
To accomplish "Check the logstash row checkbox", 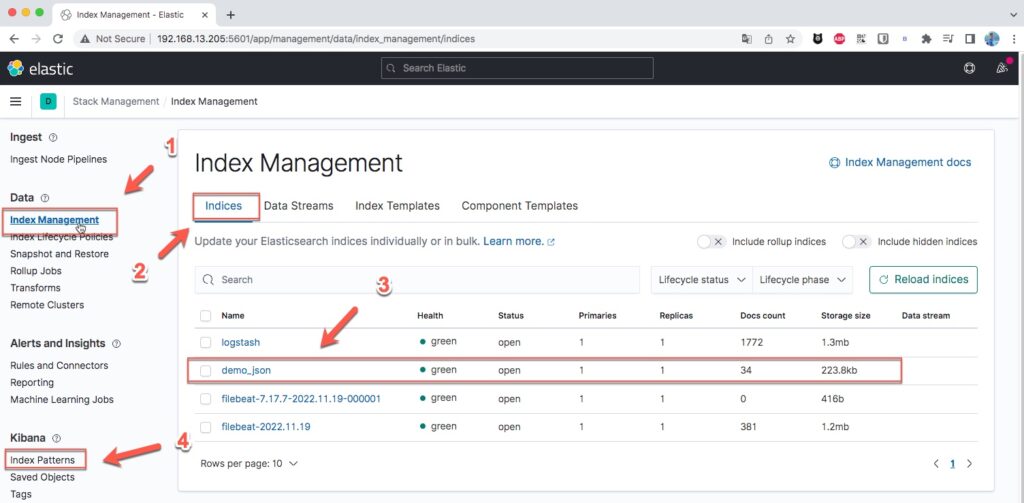I will click(x=206, y=342).
